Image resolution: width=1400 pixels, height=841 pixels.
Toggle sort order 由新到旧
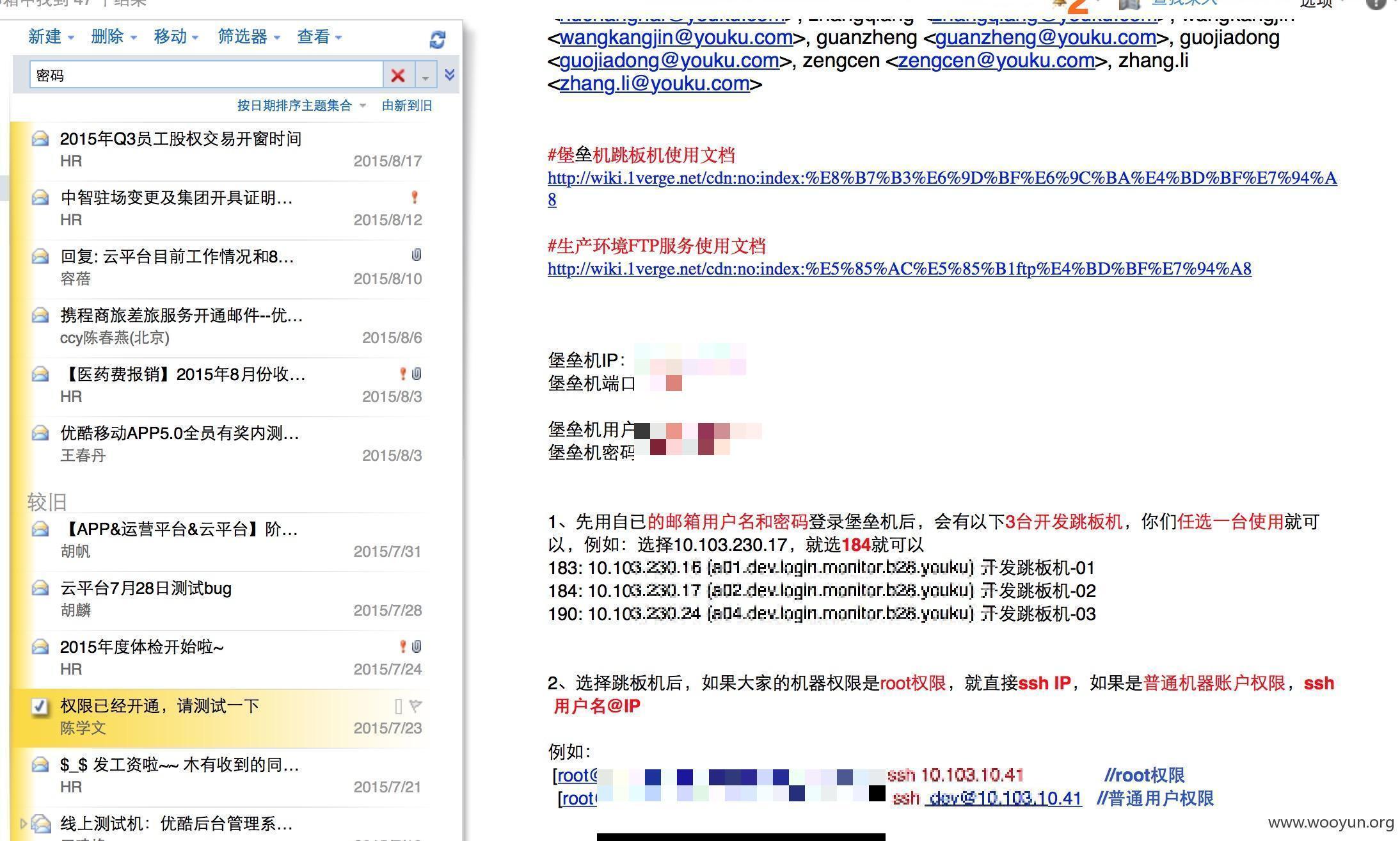coord(407,106)
